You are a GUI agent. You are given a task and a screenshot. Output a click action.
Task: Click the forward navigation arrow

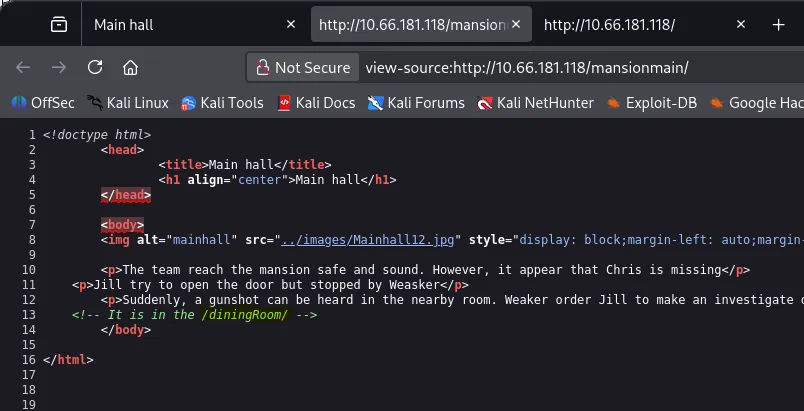click(58, 68)
